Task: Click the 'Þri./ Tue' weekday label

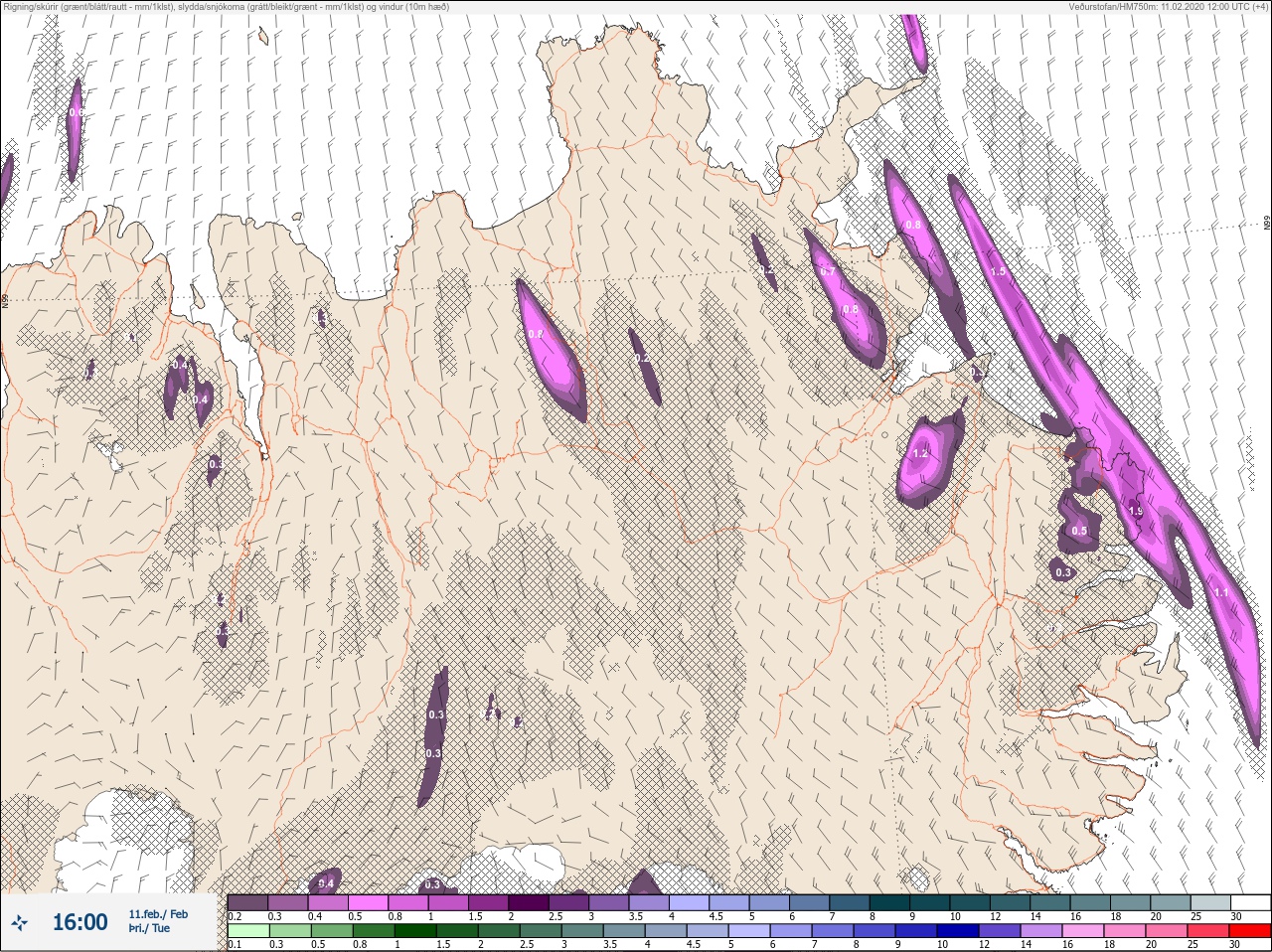Action: 149,929
